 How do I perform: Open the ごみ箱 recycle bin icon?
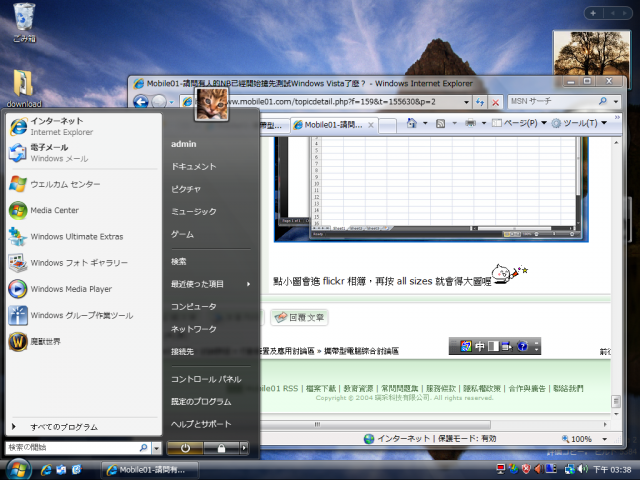pos(24,22)
